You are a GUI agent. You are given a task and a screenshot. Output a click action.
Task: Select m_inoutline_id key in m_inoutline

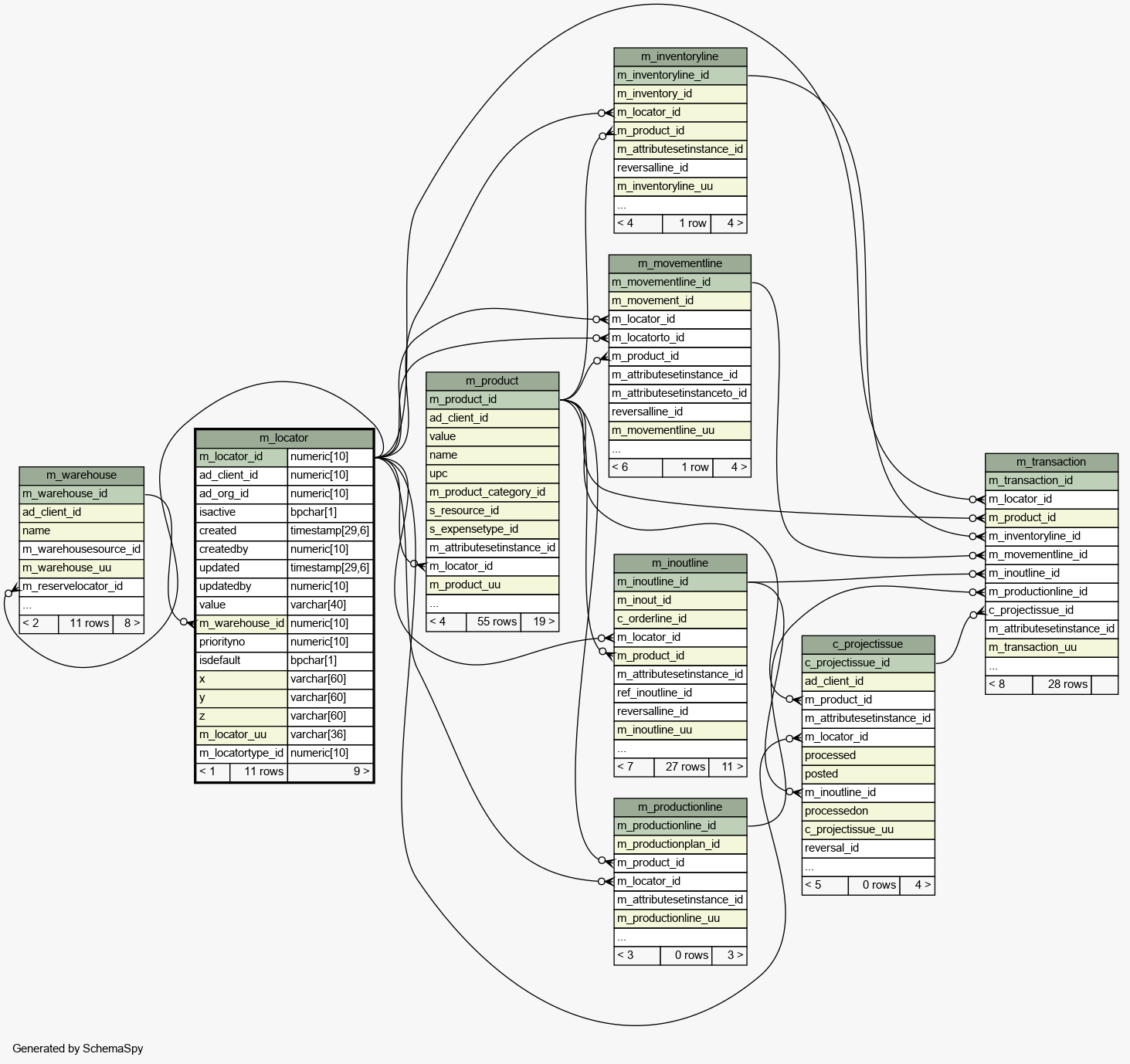click(680, 581)
